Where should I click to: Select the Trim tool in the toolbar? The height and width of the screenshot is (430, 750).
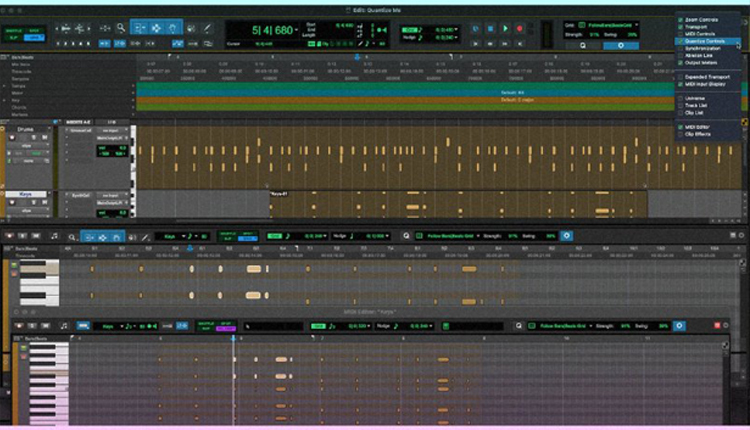[x=140, y=28]
